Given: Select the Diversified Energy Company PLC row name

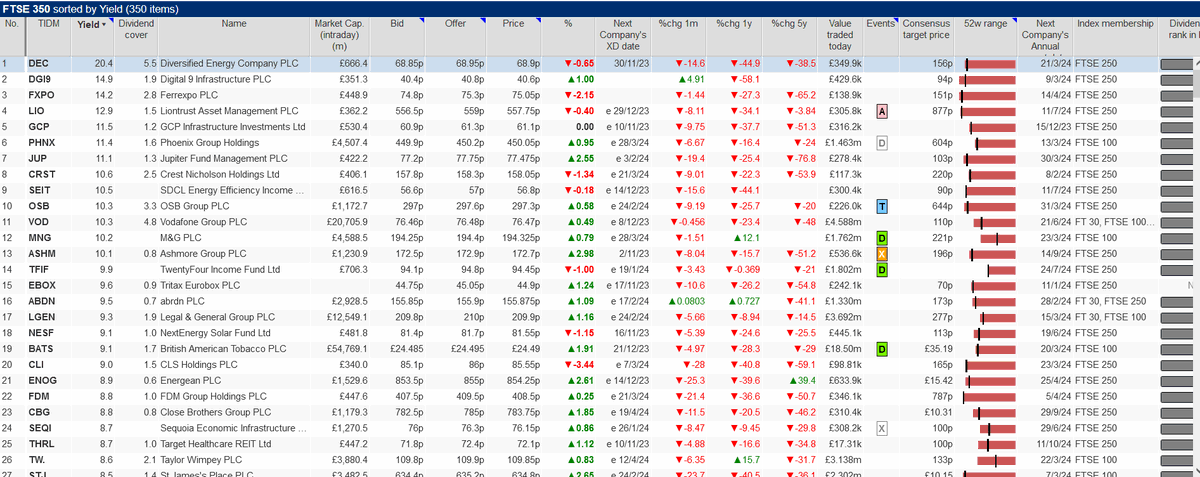Looking at the screenshot, I should pos(230,63).
